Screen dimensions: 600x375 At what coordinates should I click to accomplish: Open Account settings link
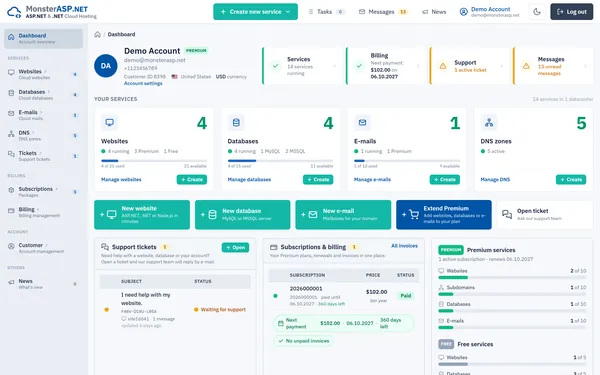[143, 83]
